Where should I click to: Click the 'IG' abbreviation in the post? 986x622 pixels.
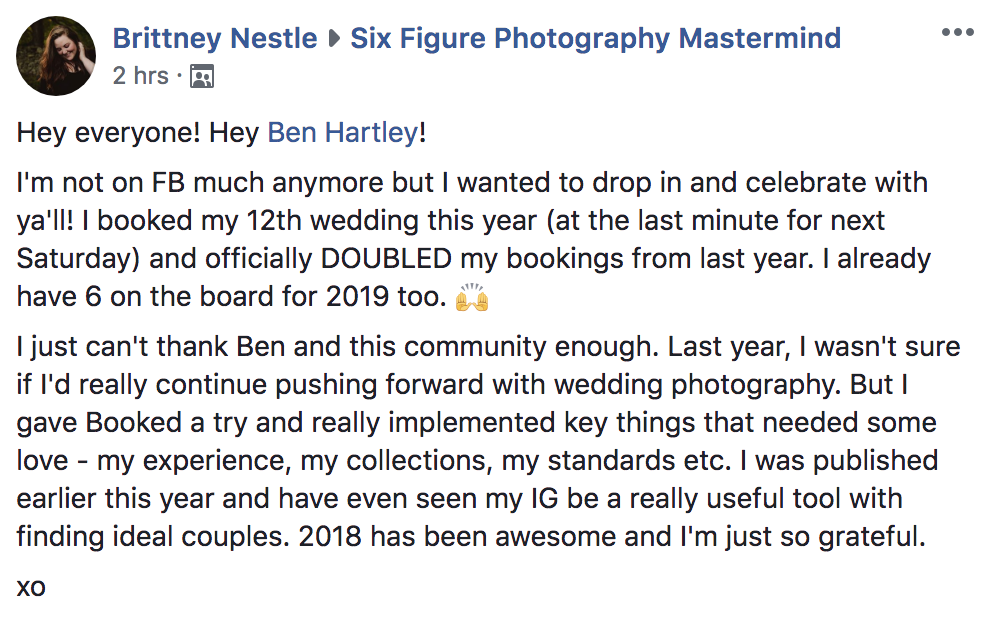click(545, 499)
